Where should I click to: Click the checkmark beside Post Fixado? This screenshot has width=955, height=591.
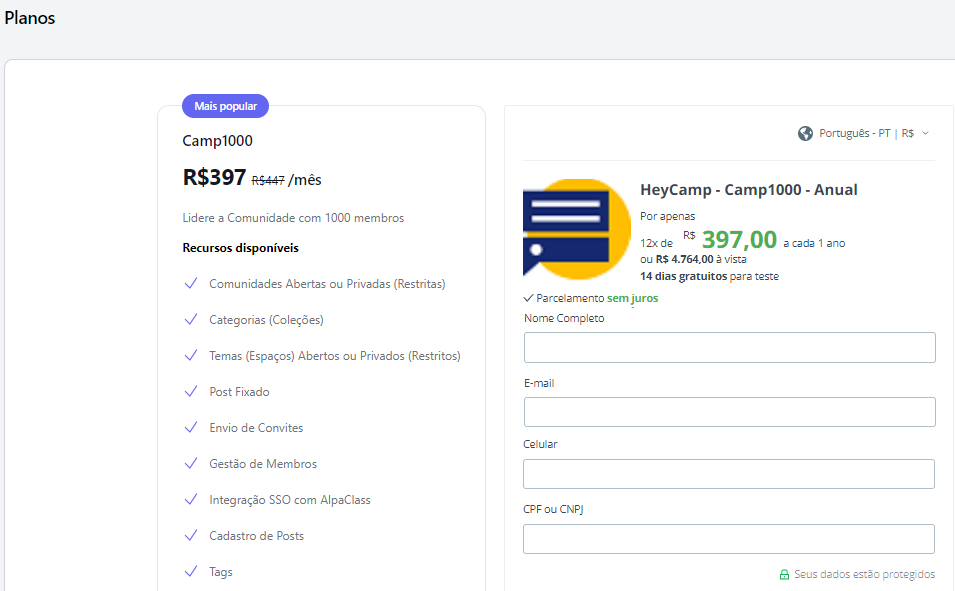click(191, 391)
